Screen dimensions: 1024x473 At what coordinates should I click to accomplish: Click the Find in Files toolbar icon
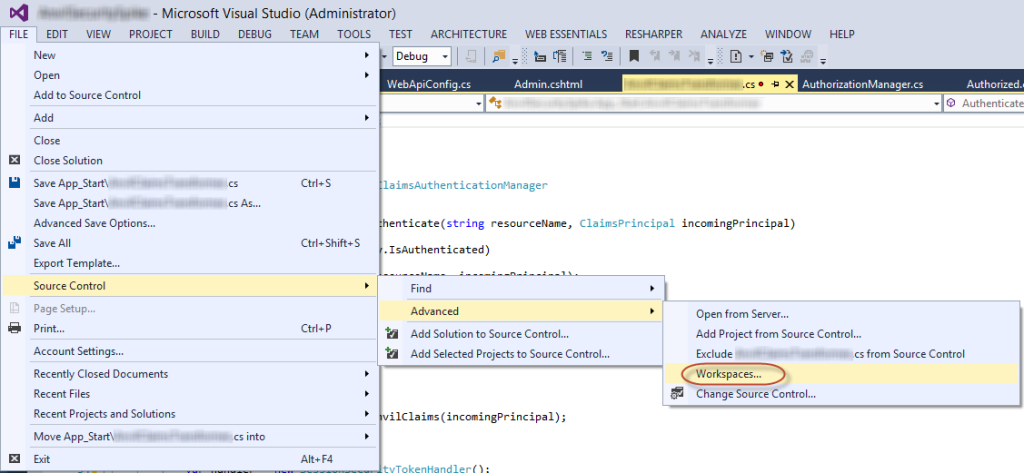(x=500, y=56)
